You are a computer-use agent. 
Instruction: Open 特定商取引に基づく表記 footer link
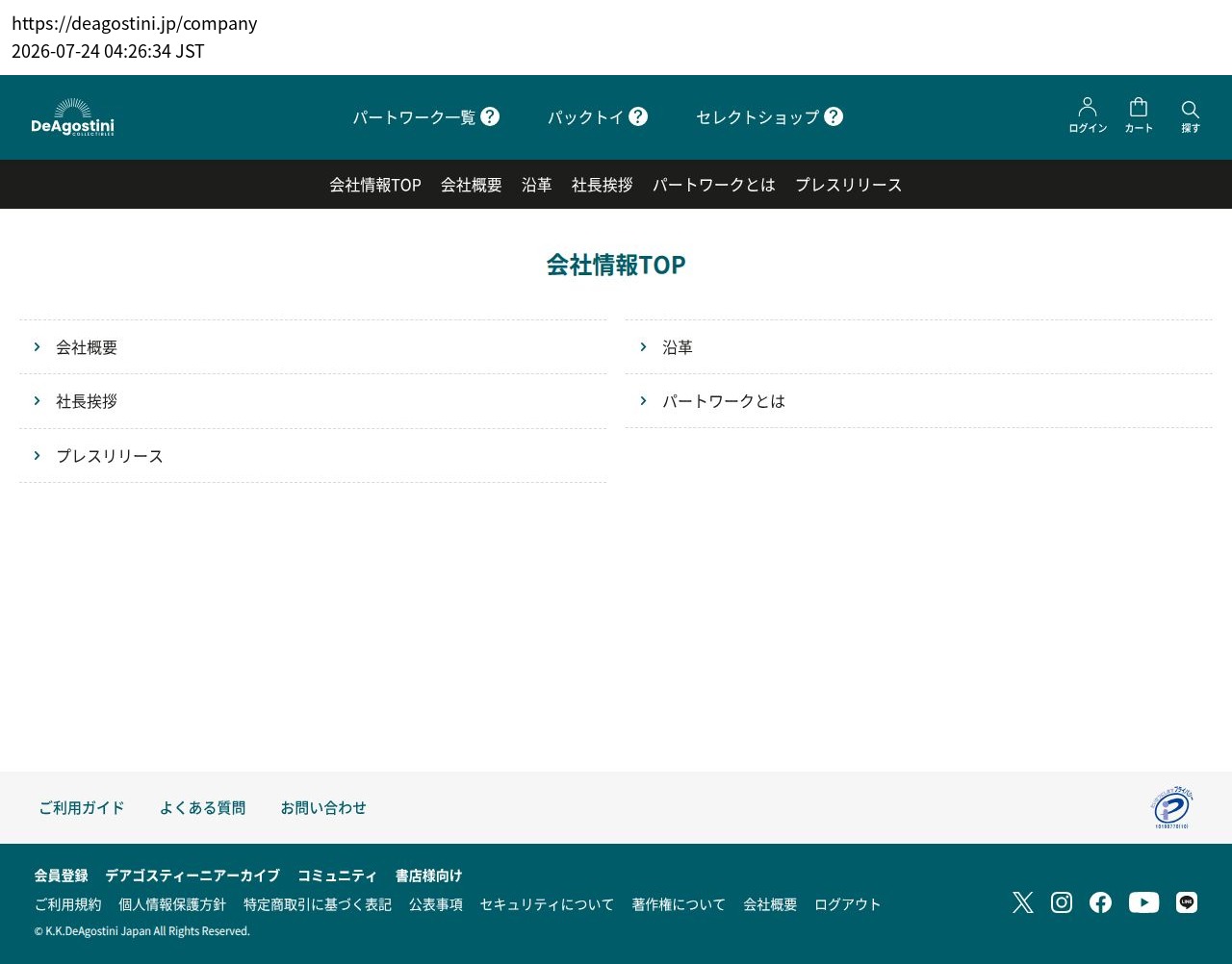tap(318, 904)
